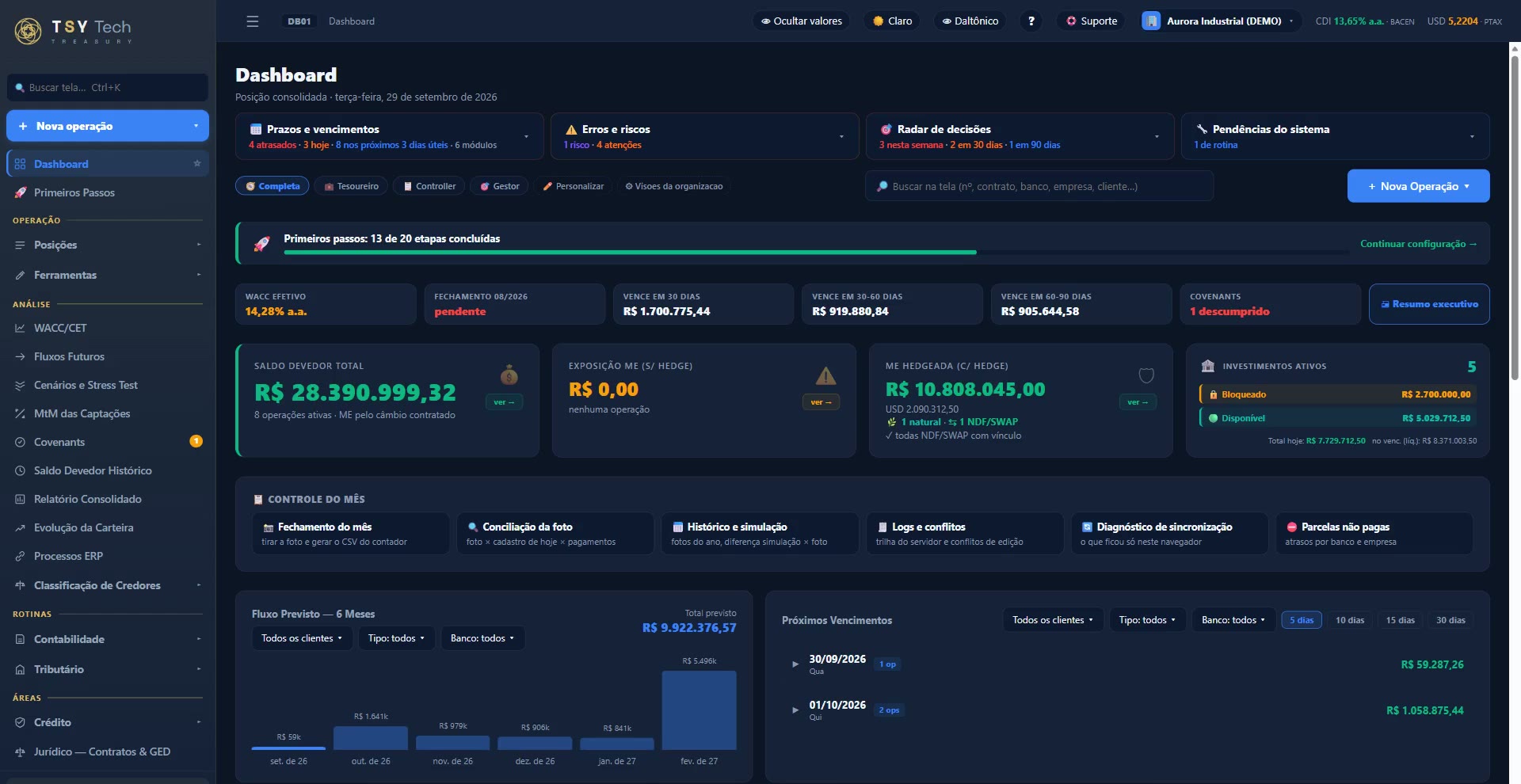This screenshot has width=1521, height=784.
Task: Select the 5 dias filter
Action: (x=1301, y=620)
